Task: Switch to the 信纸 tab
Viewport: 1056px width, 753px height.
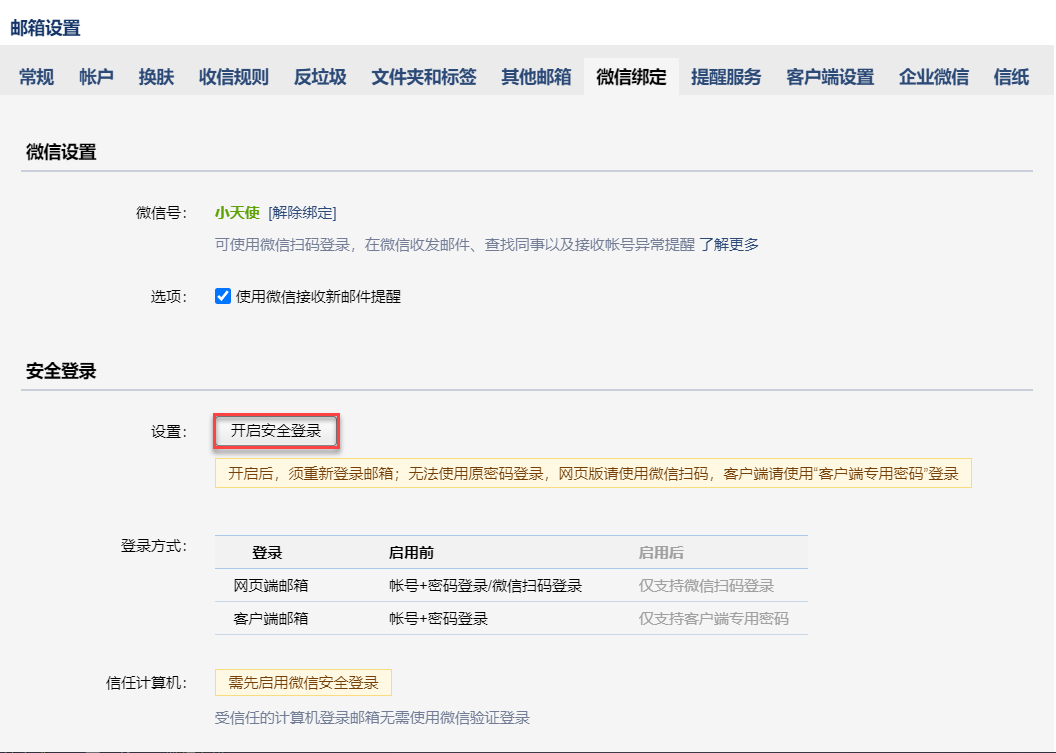Action: (x=1011, y=77)
